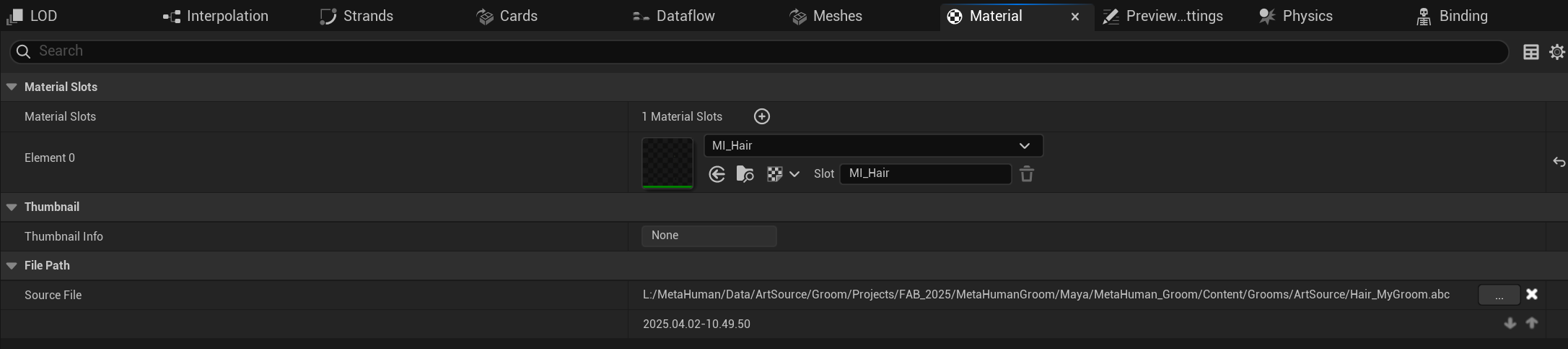This screenshot has width=1568, height=349.
Task: Open details view settings gear
Action: pos(1556,52)
